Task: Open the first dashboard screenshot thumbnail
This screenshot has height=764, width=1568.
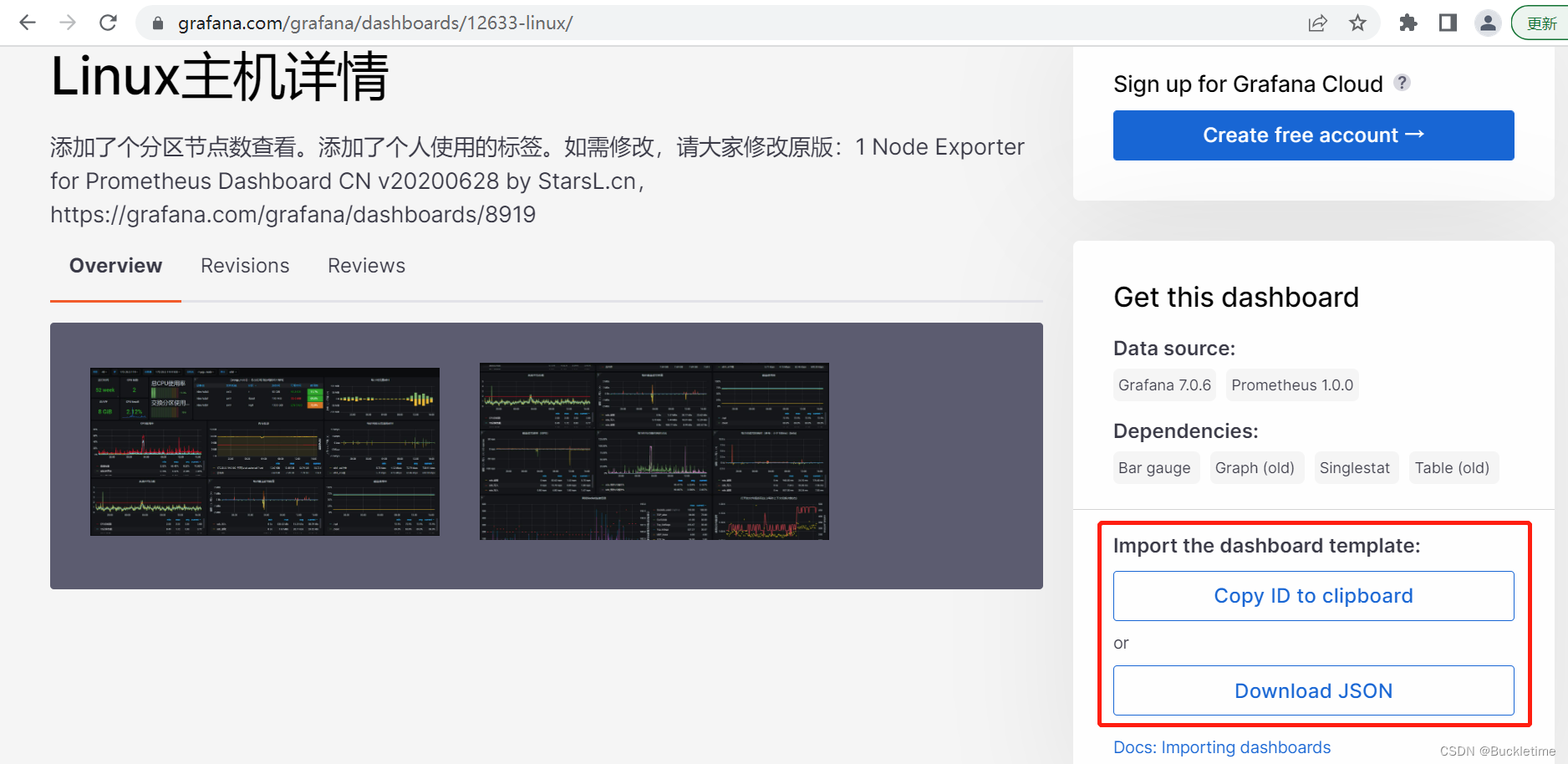Action: 265,451
